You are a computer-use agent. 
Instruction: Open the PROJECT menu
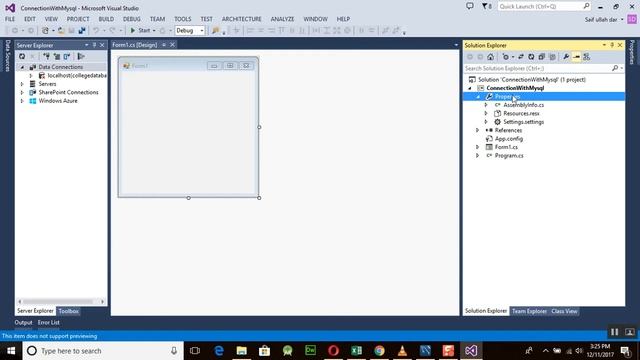click(x=78, y=19)
